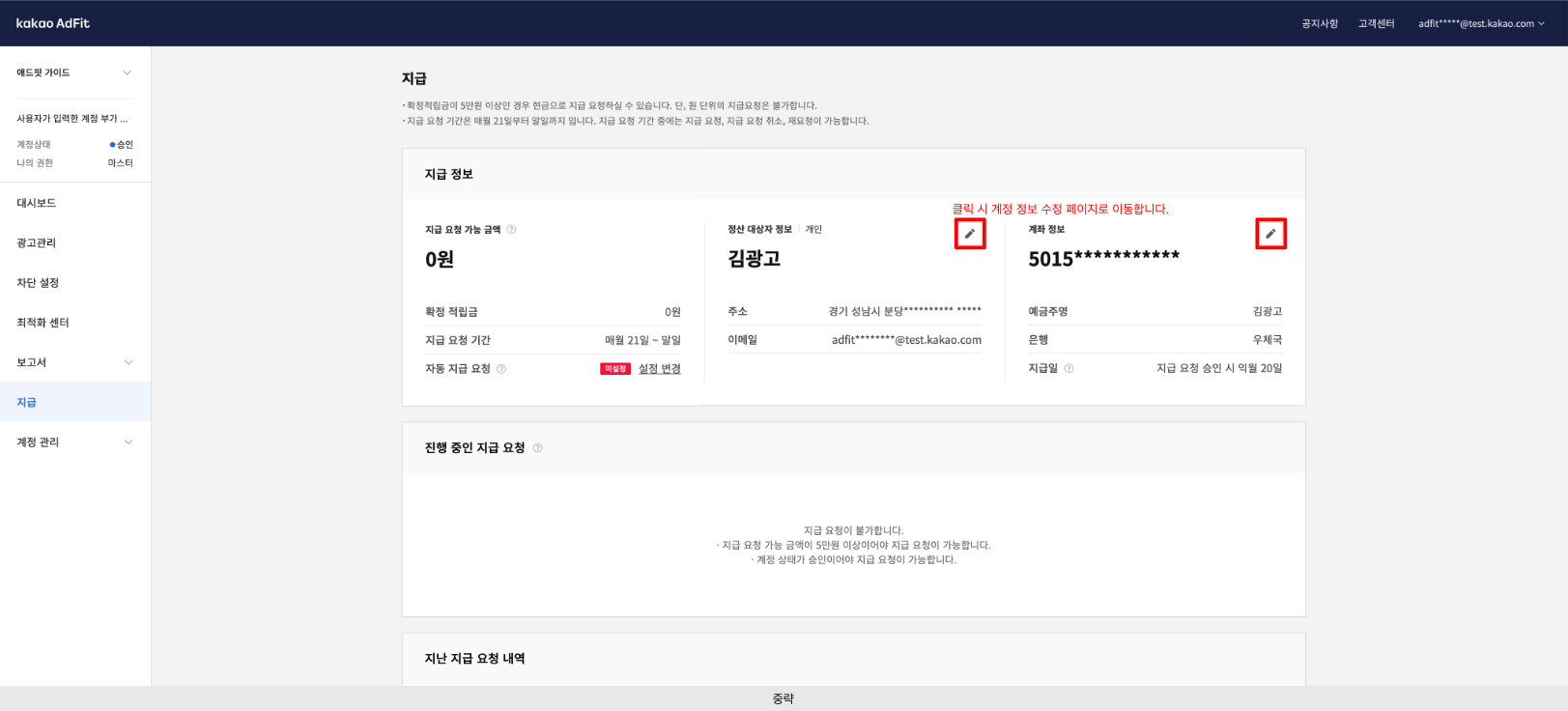The height and width of the screenshot is (711, 1568).
Task: Click pencil edit icon for 계좌 정보
Action: click(x=1270, y=234)
